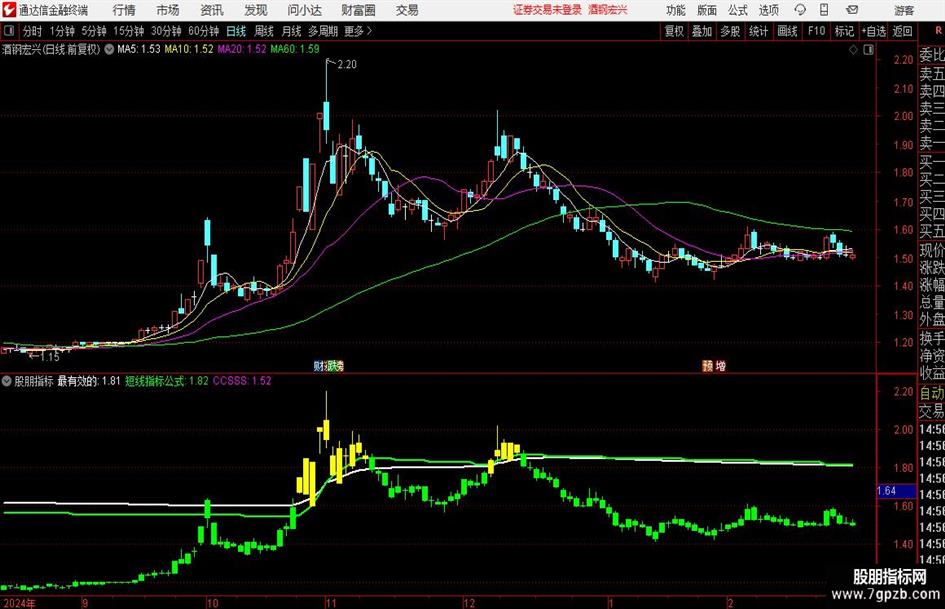
Task: Switch to the 月线 monthly period
Action: tap(292, 31)
